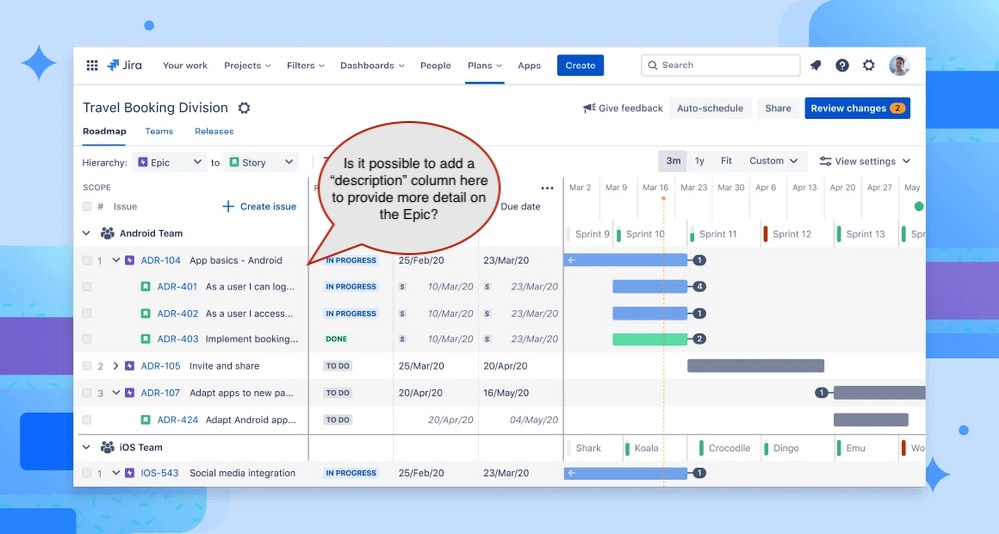The width and height of the screenshot is (999, 534).
Task: Click the Jira logo
Action: pyautogui.click(x=124, y=65)
